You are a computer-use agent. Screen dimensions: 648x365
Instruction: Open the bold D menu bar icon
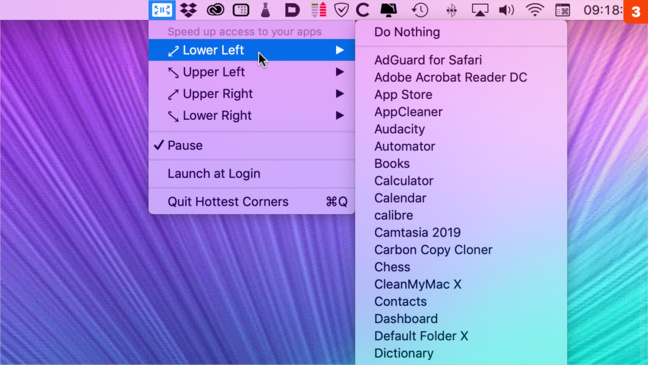(292, 10)
